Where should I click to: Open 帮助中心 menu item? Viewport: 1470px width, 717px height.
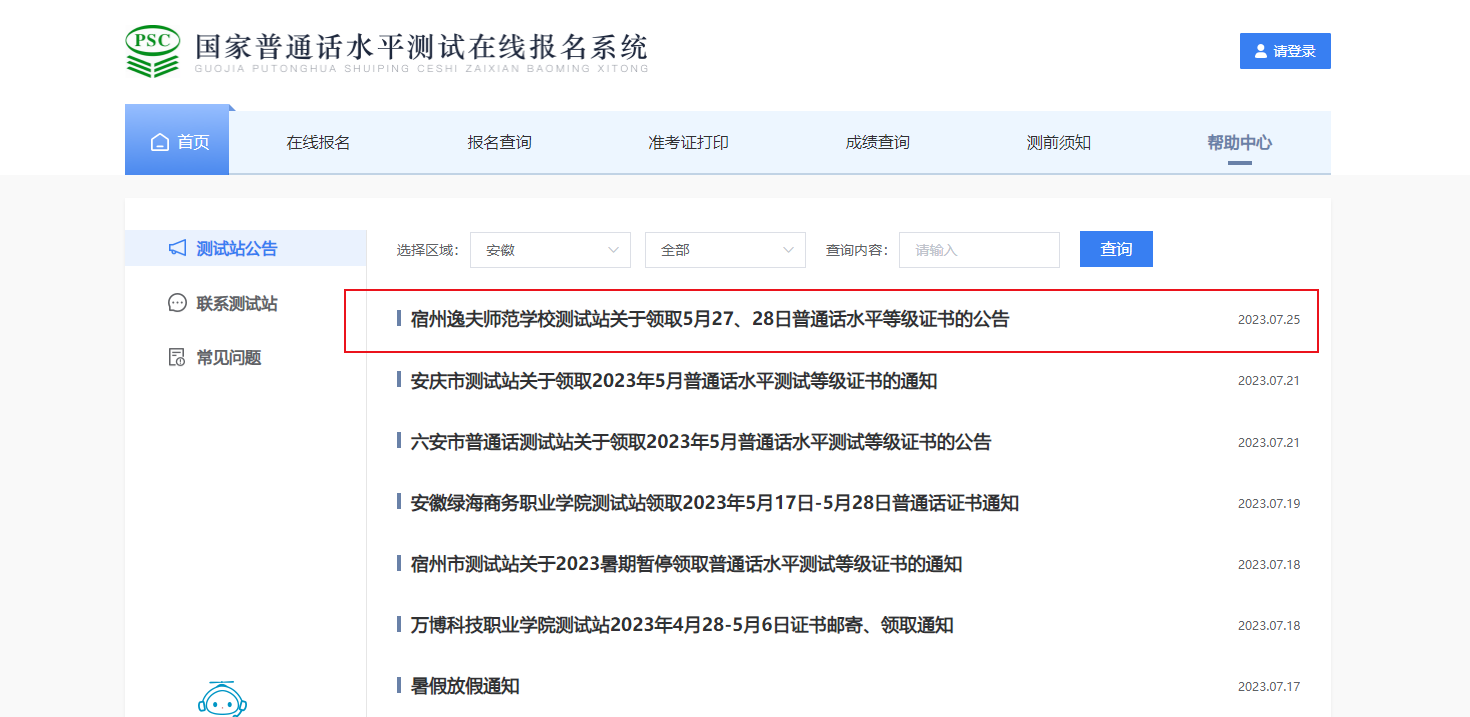tap(1239, 143)
